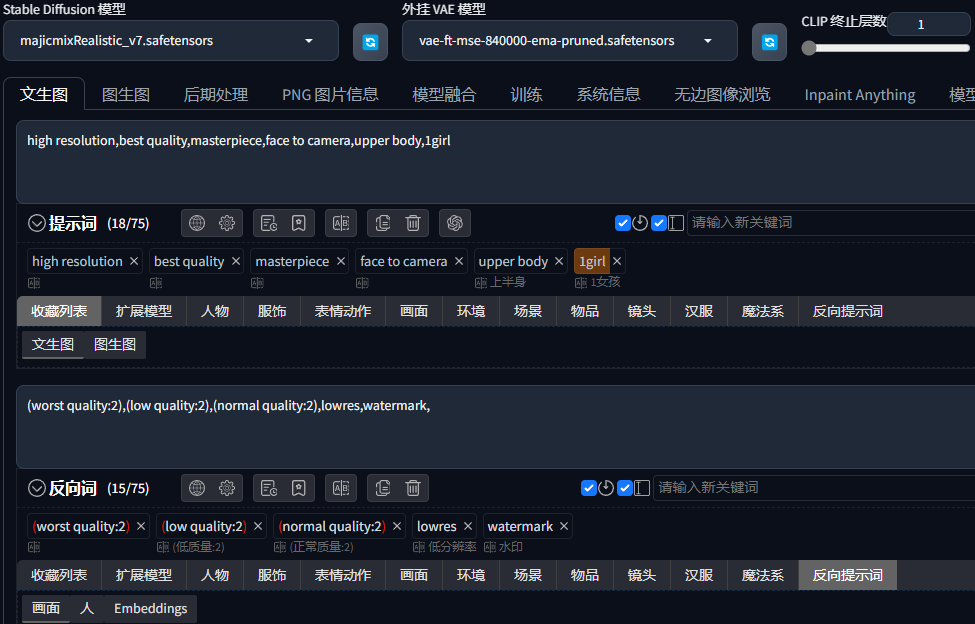Collapse the 反向词 section chevron
This screenshot has width=975, height=624.
[37, 488]
